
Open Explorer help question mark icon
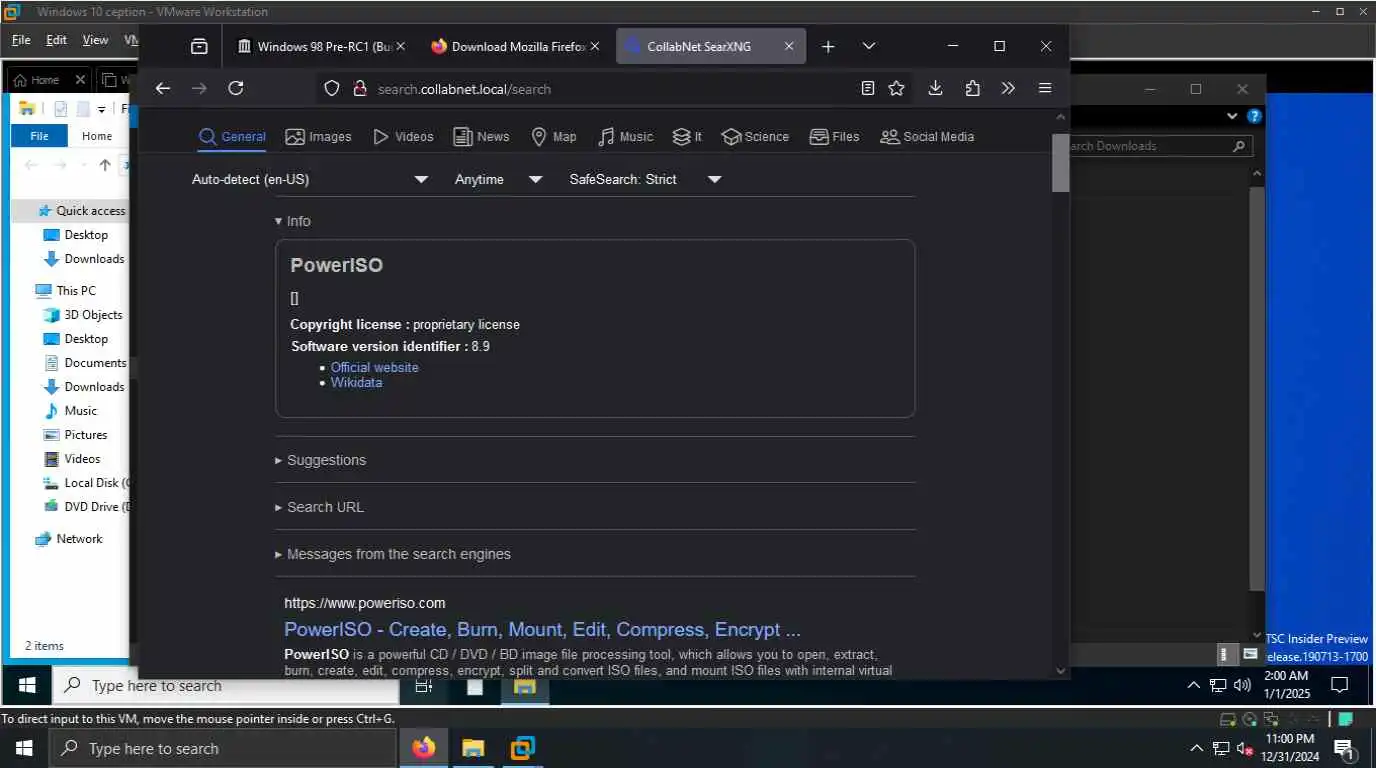pyautogui.click(x=1255, y=116)
